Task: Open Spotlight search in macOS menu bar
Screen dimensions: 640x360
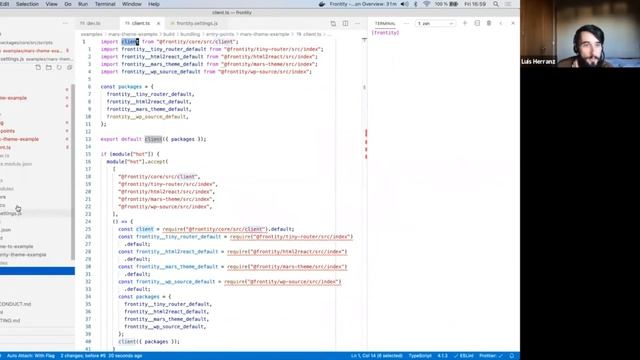Action: tap(496, 4)
